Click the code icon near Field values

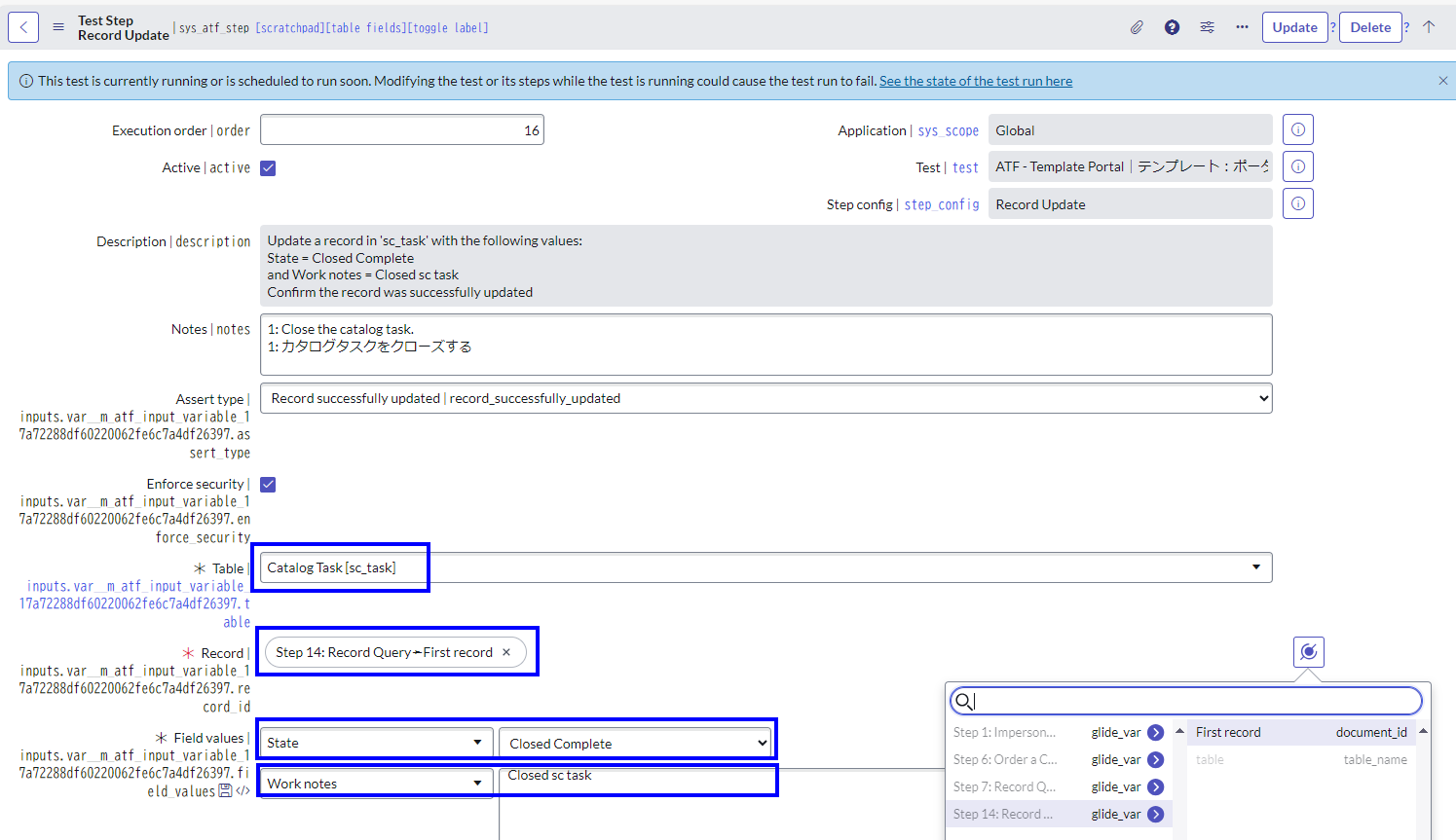tap(243, 790)
